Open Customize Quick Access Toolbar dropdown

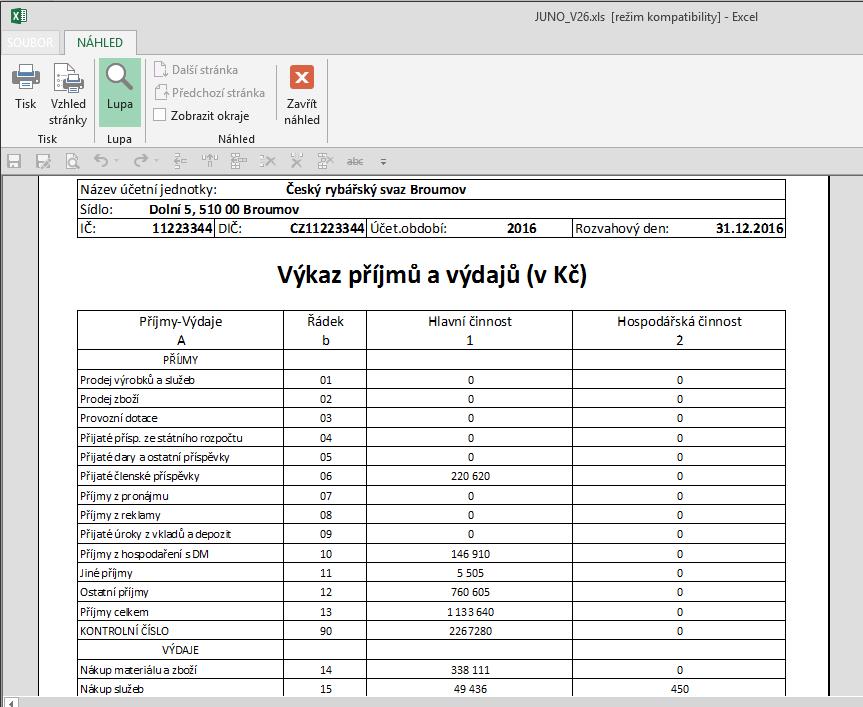[383, 162]
